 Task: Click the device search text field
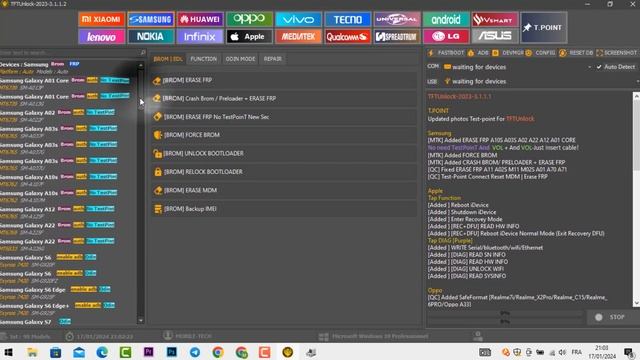69,53
